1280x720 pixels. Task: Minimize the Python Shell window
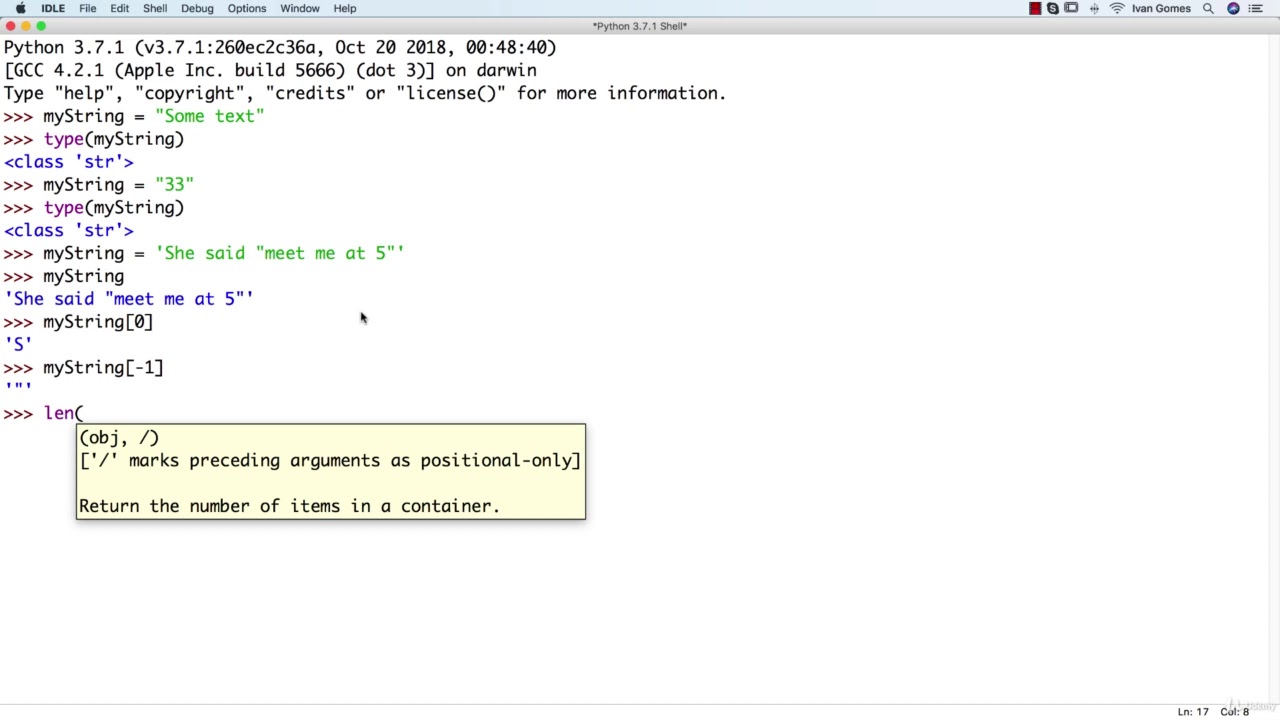pos(26,26)
